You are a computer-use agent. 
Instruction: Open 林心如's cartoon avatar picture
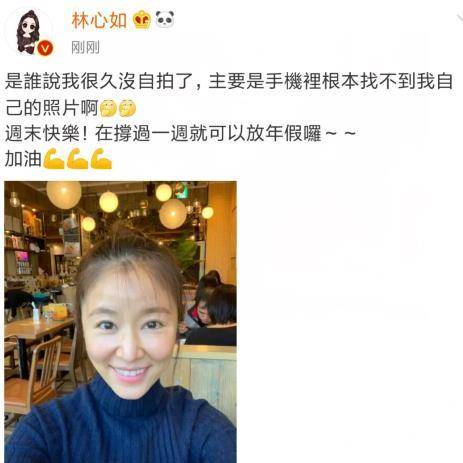point(29,32)
